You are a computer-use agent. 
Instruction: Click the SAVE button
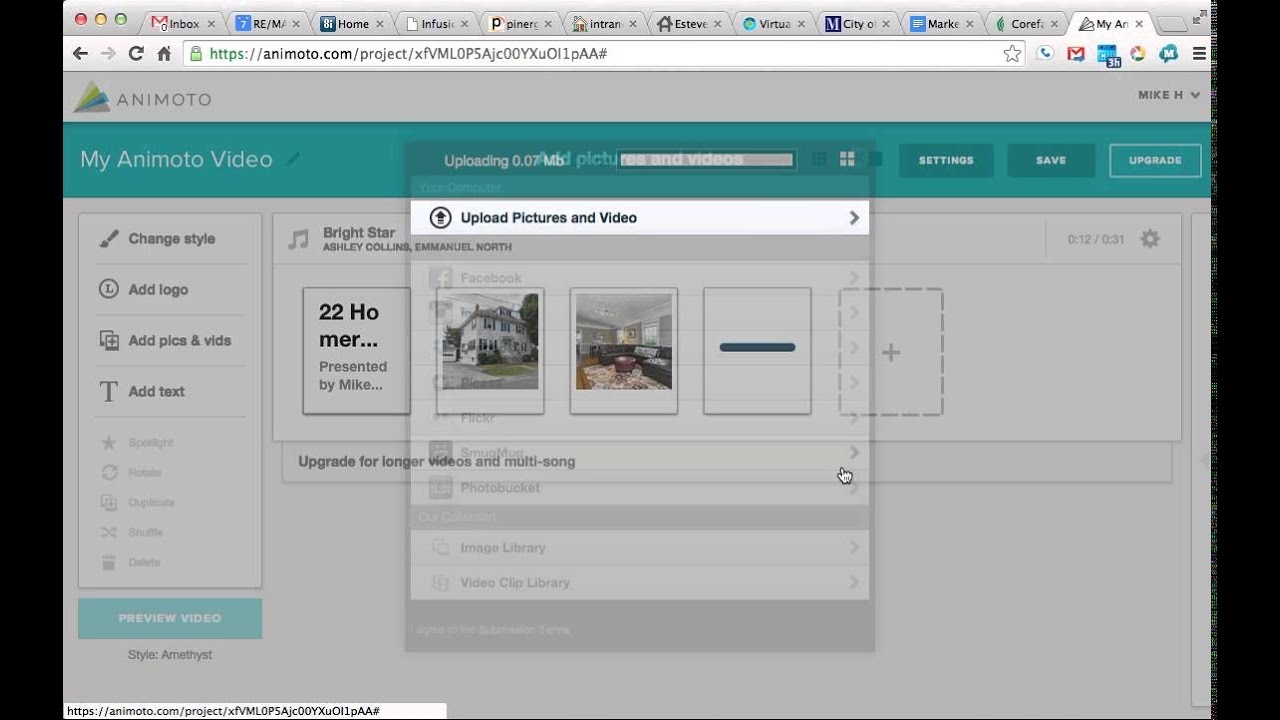coord(1051,160)
